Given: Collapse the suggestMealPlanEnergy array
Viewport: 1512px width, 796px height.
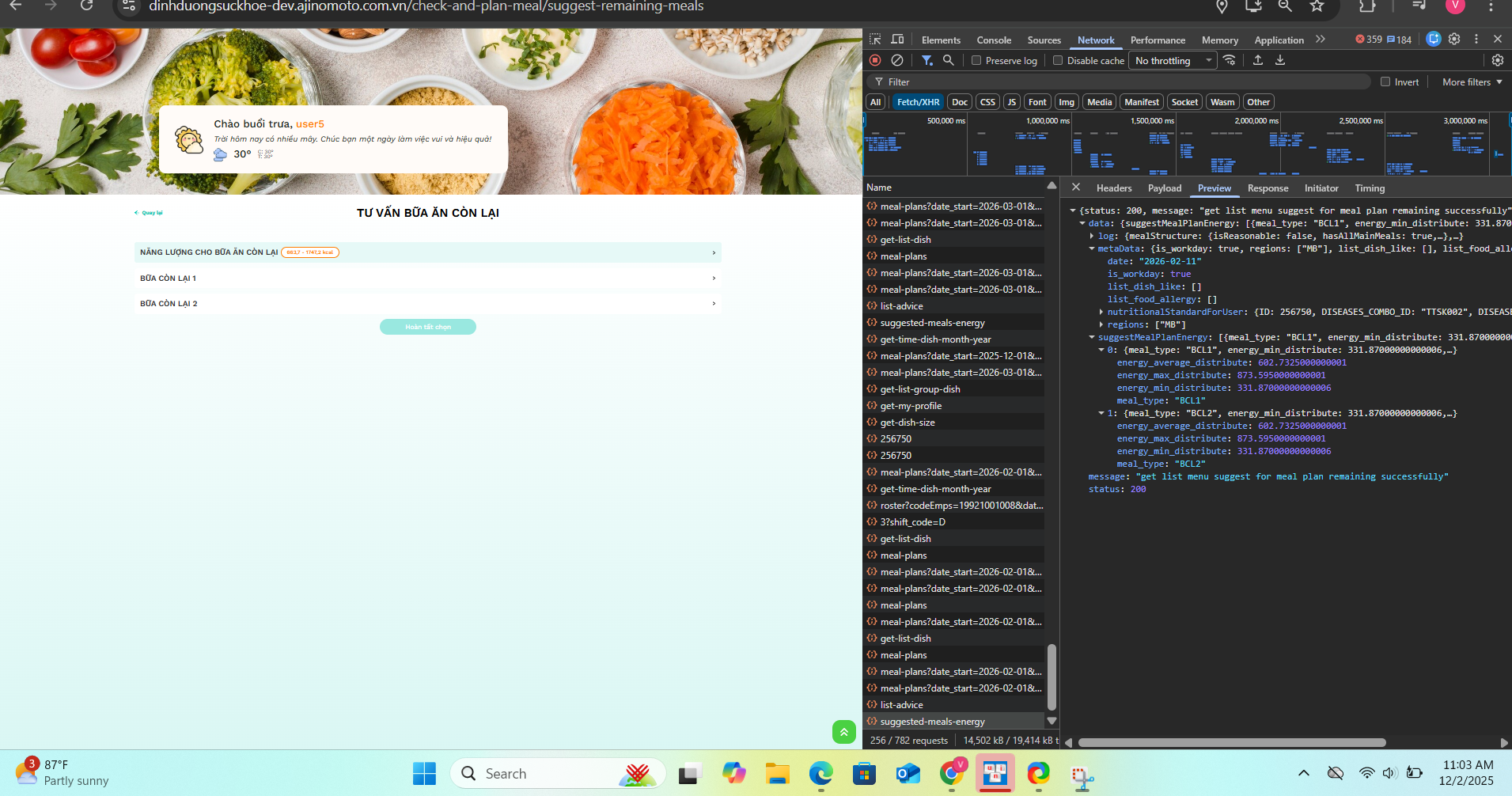Looking at the screenshot, I should pos(1092,337).
